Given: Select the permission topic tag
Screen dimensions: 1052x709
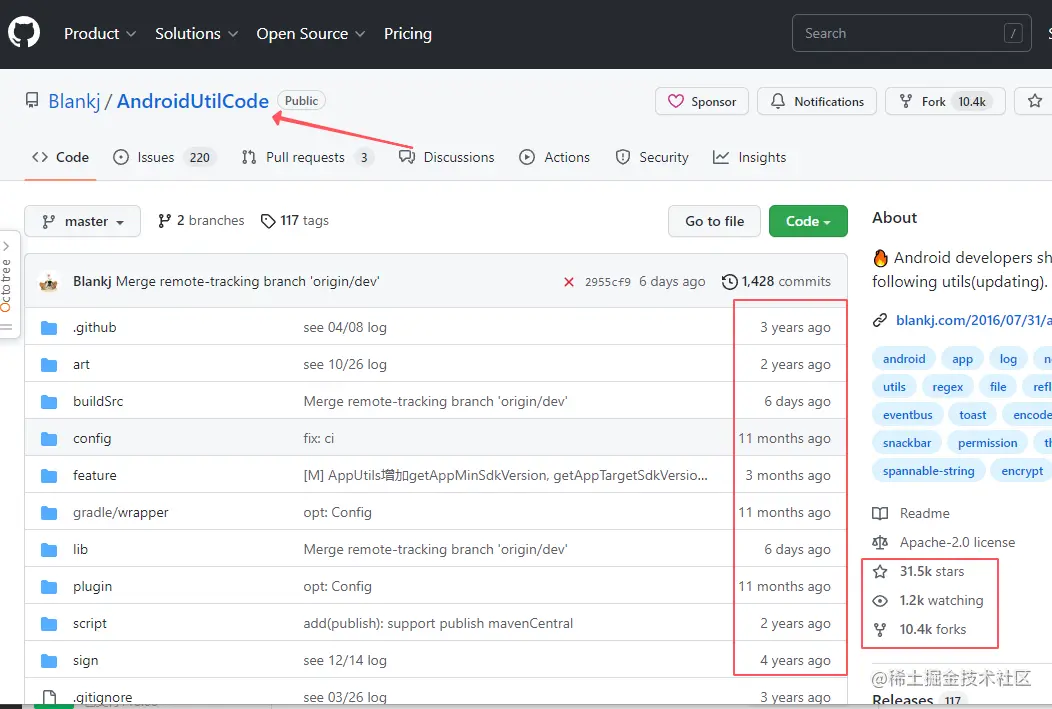Looking at the screenshot, I should click(987, 443).
